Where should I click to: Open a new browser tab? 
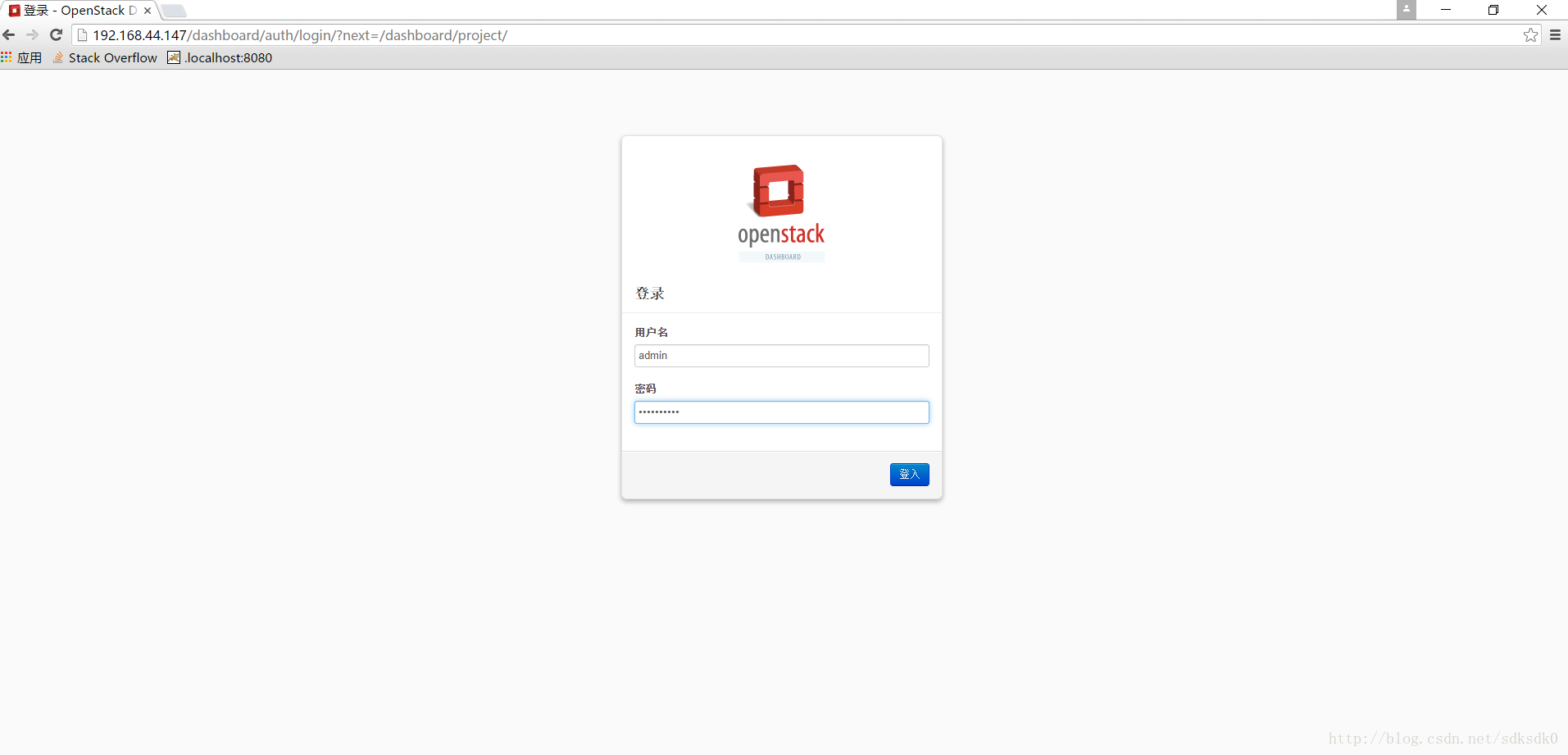tap(173, 11)
